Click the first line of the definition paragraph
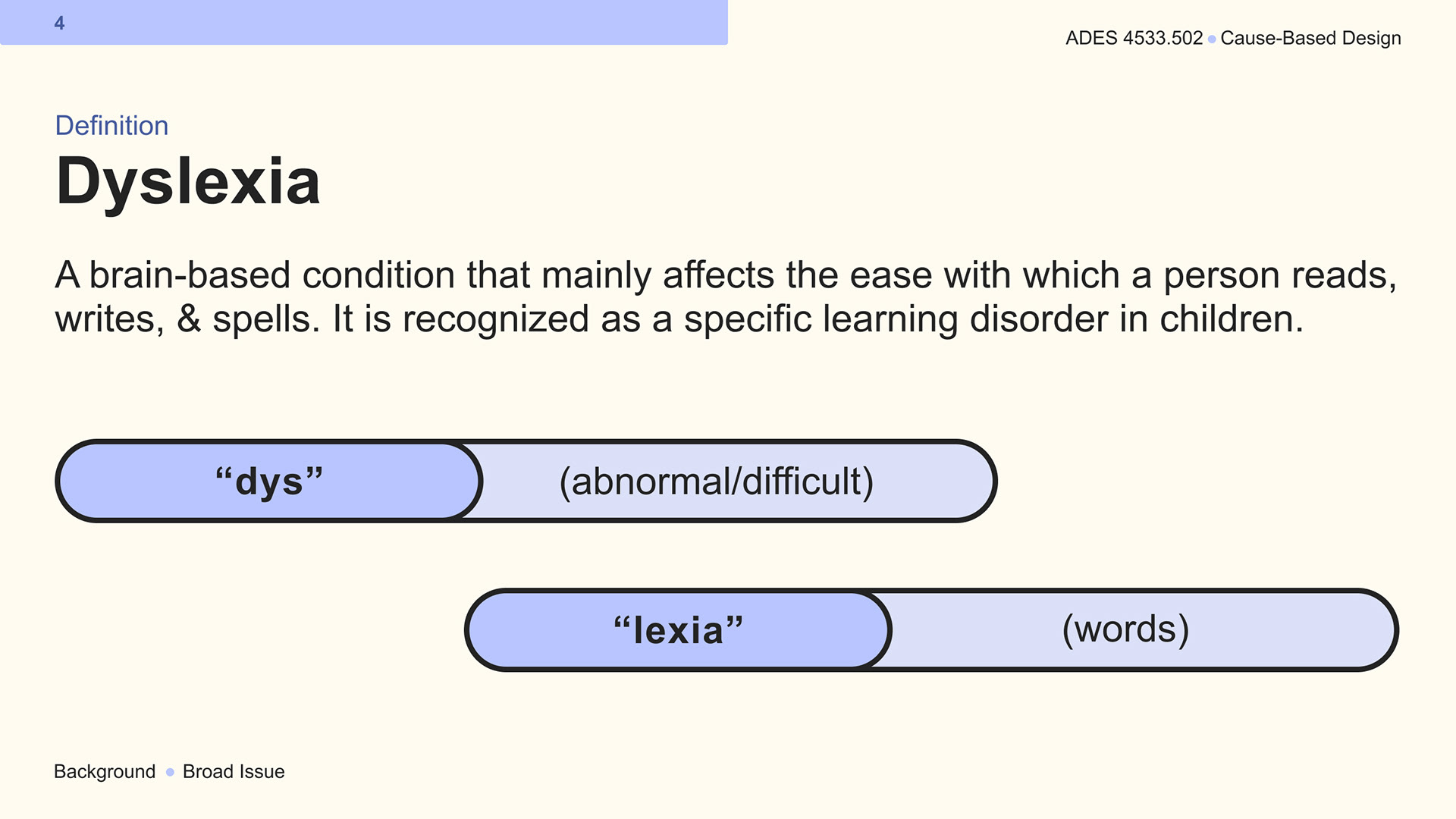 coord(726,275)
